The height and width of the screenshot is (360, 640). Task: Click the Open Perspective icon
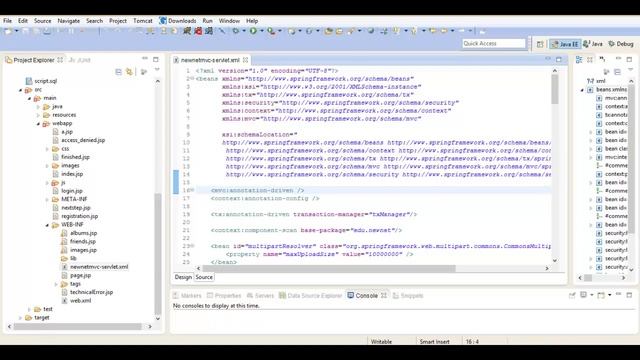pos(540,44)
